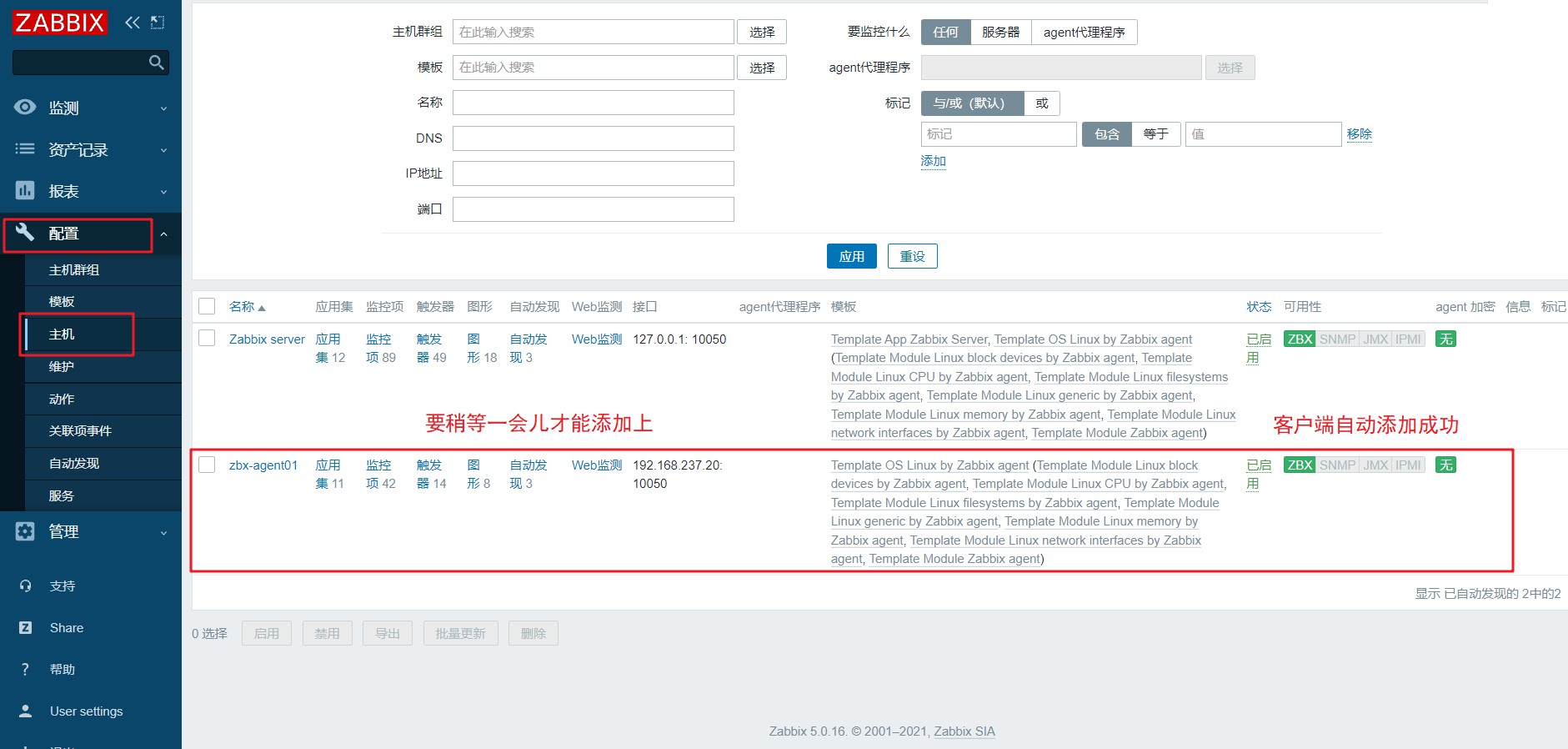Click ZBX availability badge for Zabbix server

click(x=1300, y=339)
